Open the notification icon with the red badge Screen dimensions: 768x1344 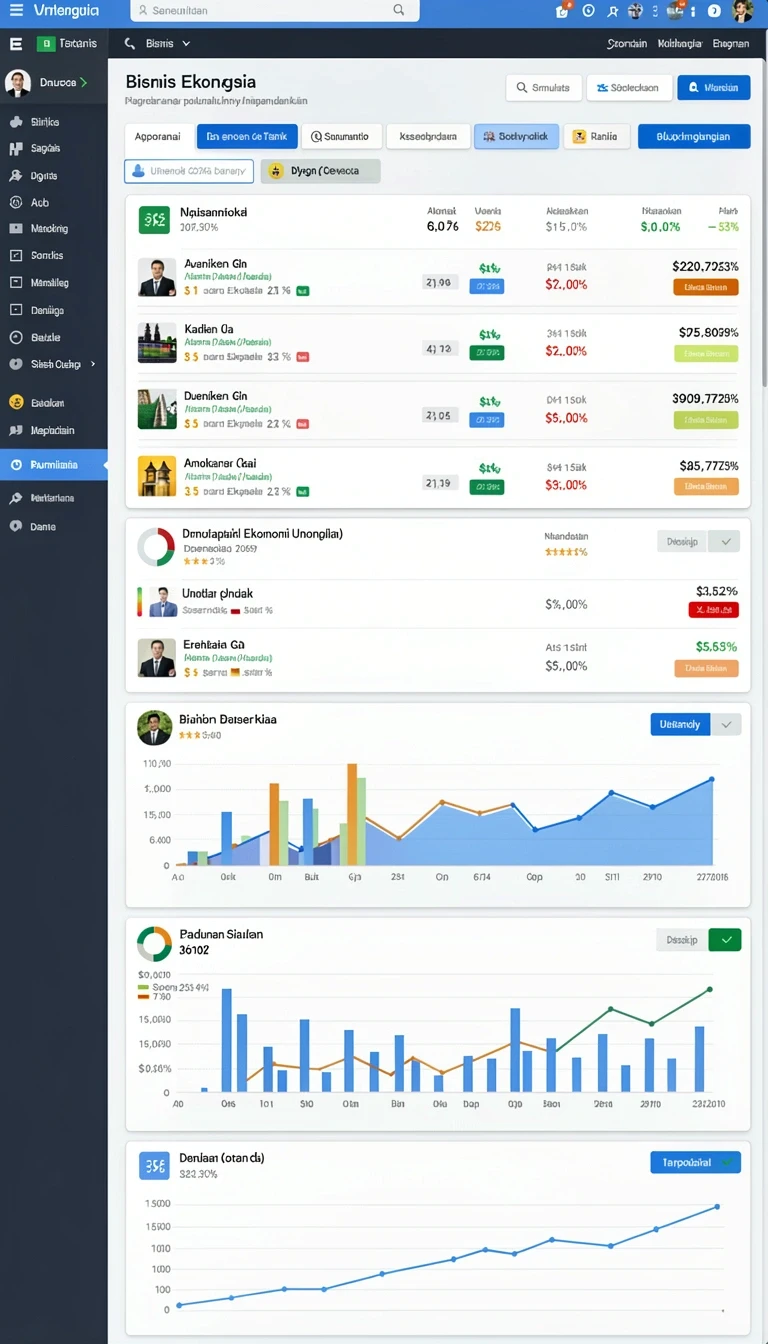point(562,10)
